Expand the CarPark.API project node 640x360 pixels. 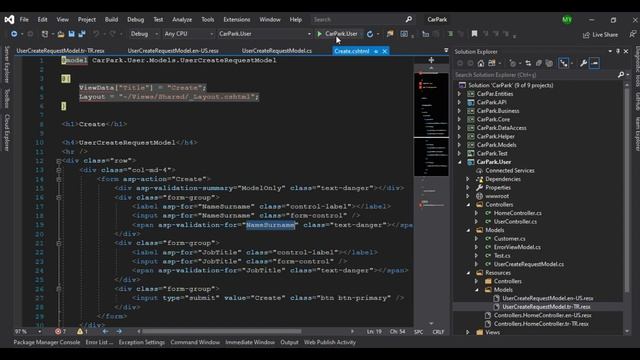click(459, 102)
